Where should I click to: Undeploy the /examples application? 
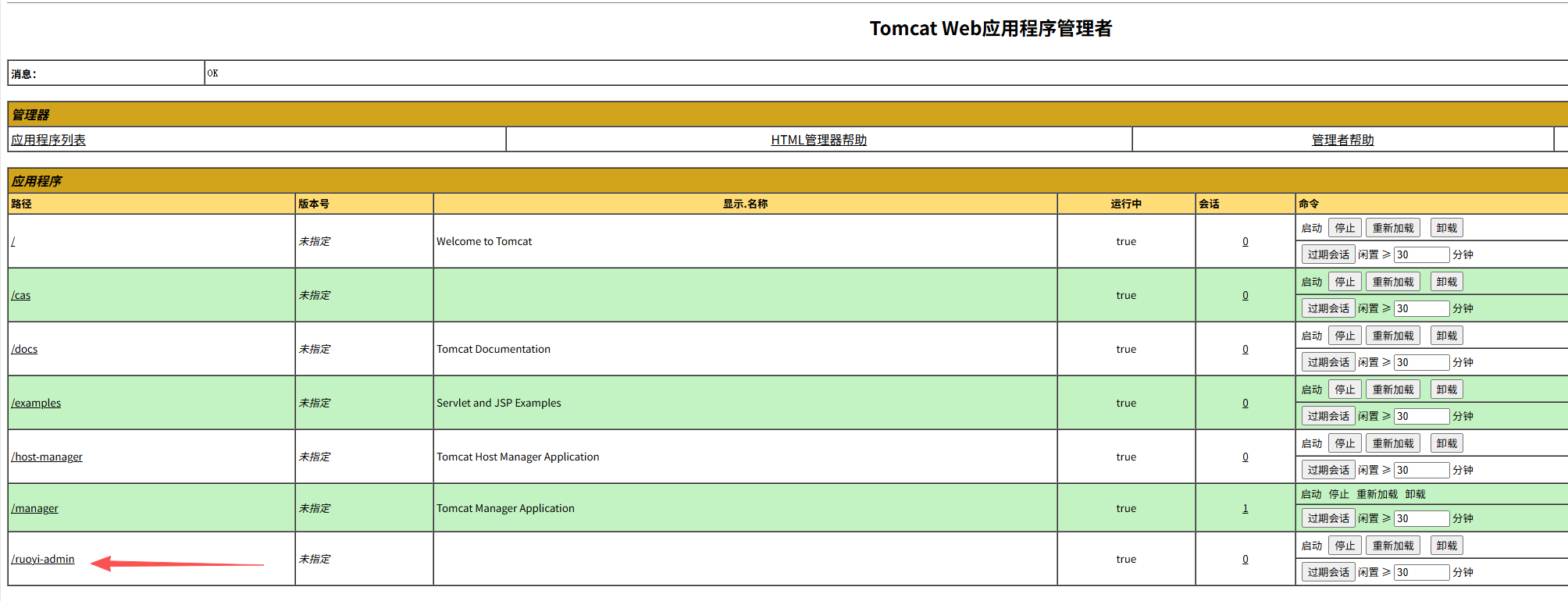click(1446, 389)
